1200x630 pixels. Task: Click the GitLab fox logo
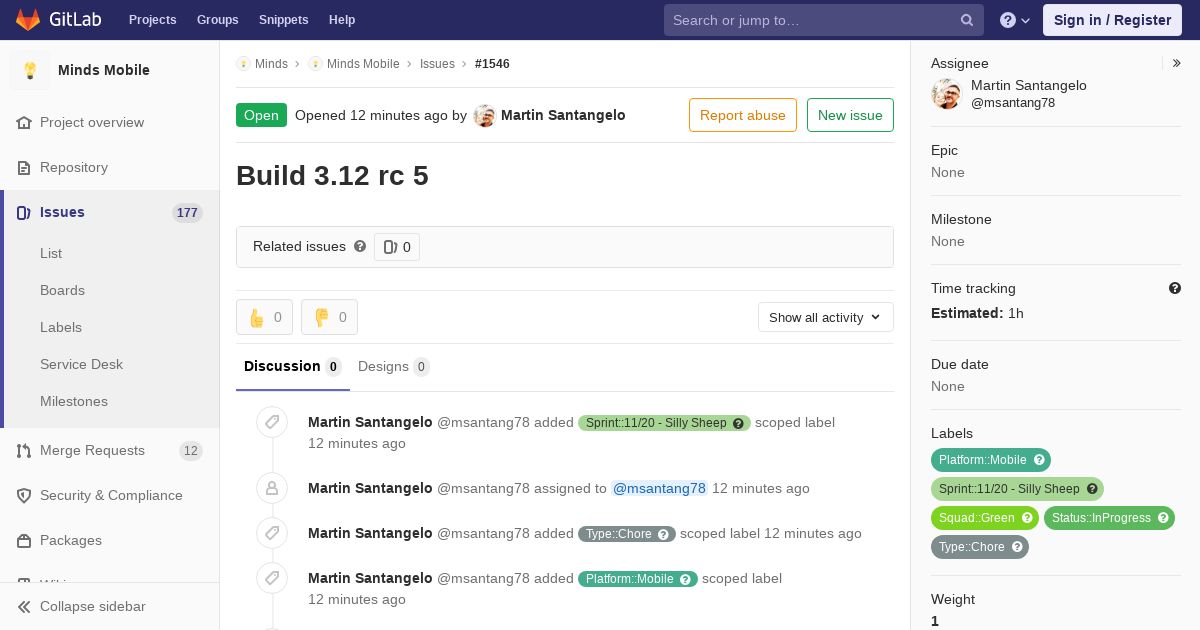point(28,19)
